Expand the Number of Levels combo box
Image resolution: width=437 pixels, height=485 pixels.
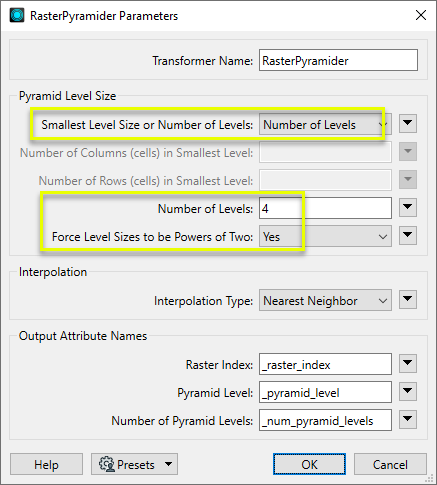click(x=325, y=124)
